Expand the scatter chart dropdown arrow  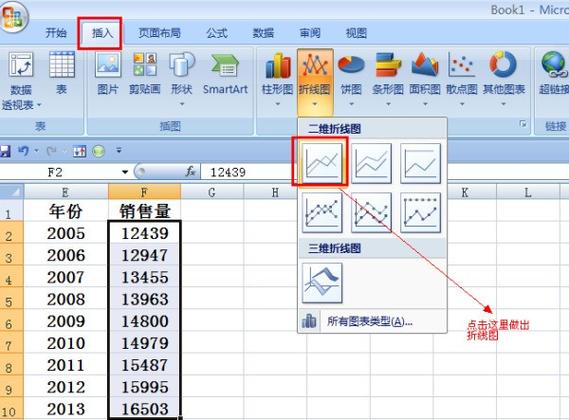(x=462, y=104)
